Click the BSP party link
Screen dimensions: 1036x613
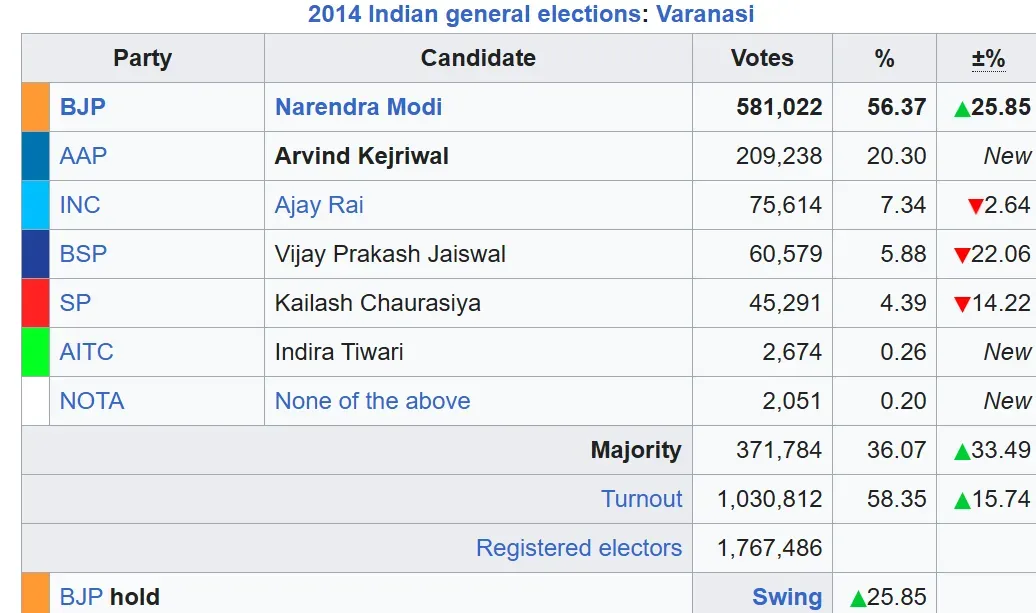point(83,254)
